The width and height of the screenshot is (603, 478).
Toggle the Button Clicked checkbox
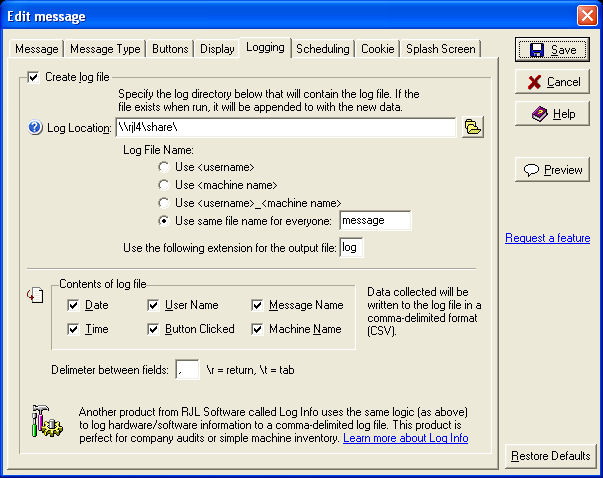pos(153,329)
